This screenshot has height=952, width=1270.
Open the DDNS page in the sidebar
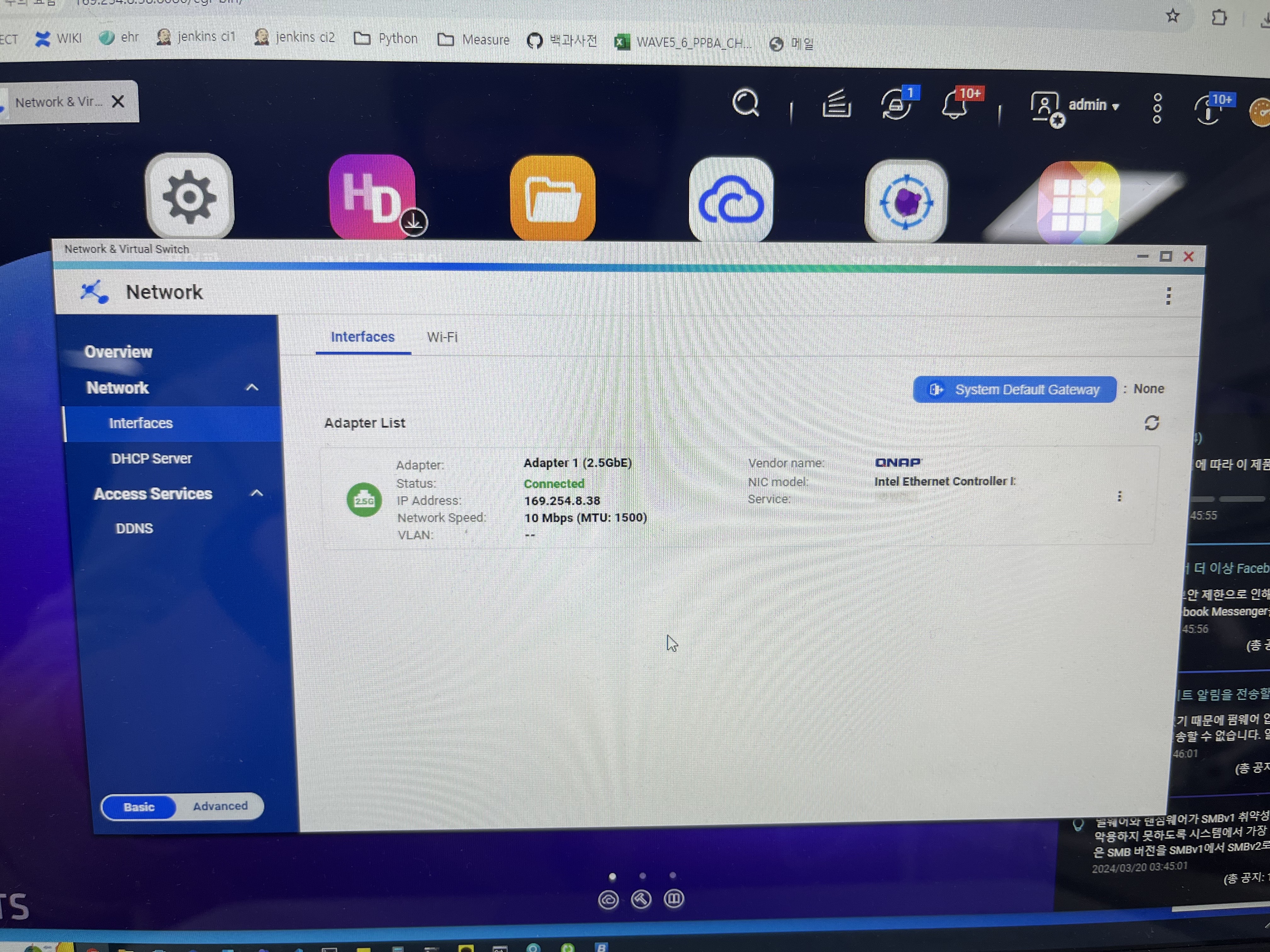coord(134,529)
